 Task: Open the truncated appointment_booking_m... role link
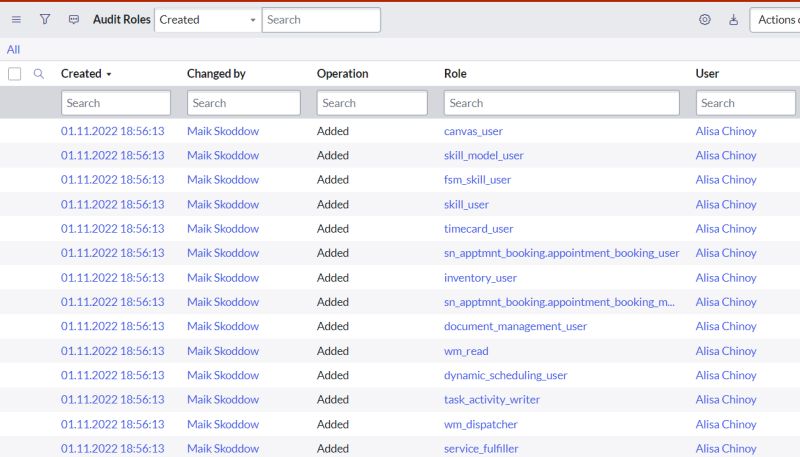point(559,302)
